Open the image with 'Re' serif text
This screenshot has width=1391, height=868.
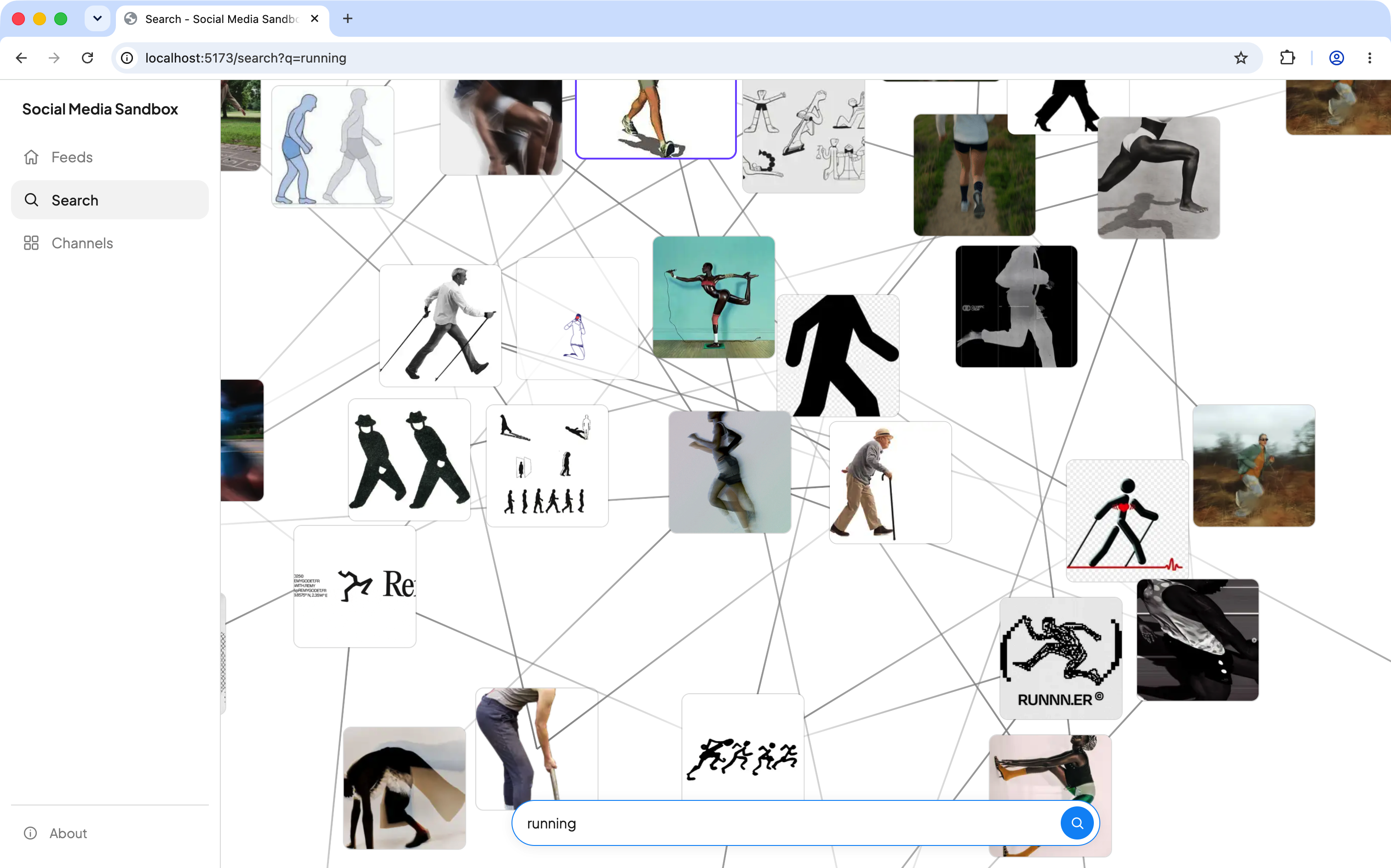[355, 587]
